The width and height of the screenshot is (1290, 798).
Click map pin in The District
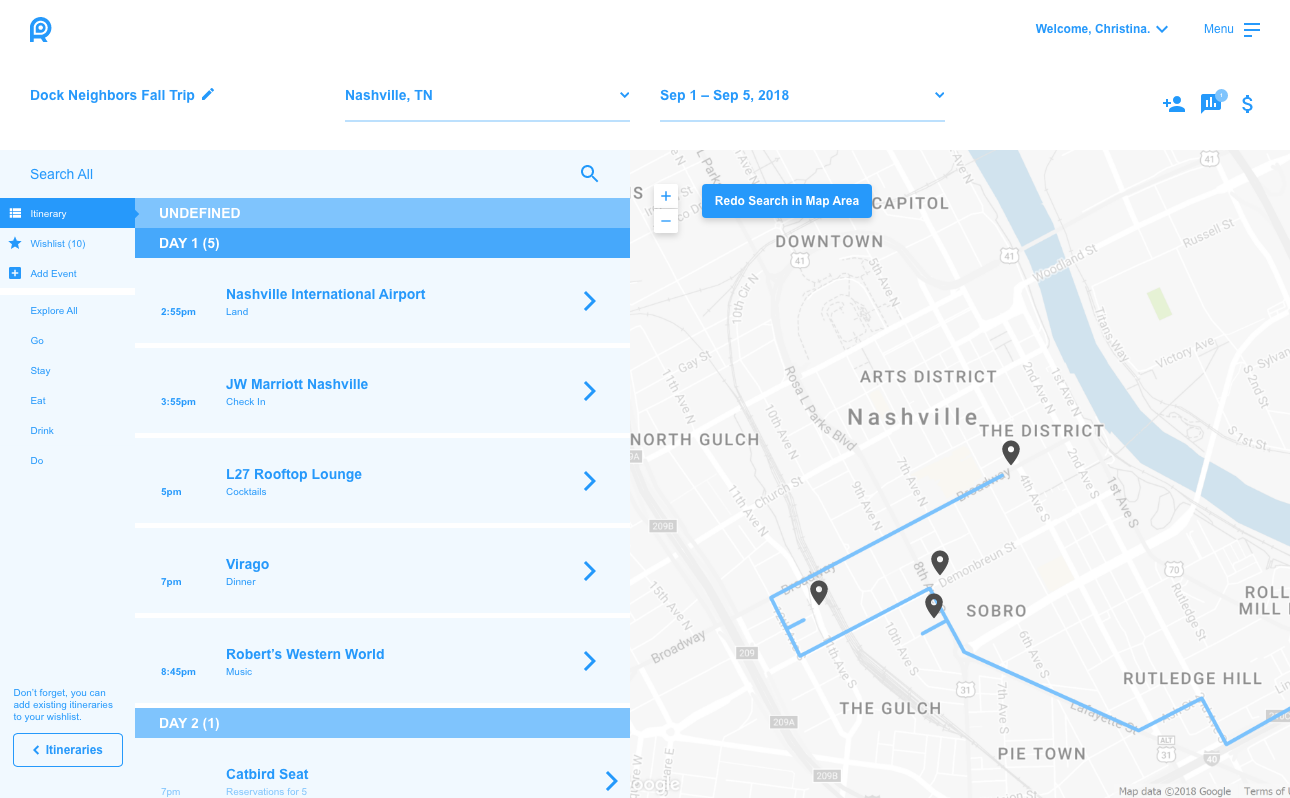pos(1011,453)
